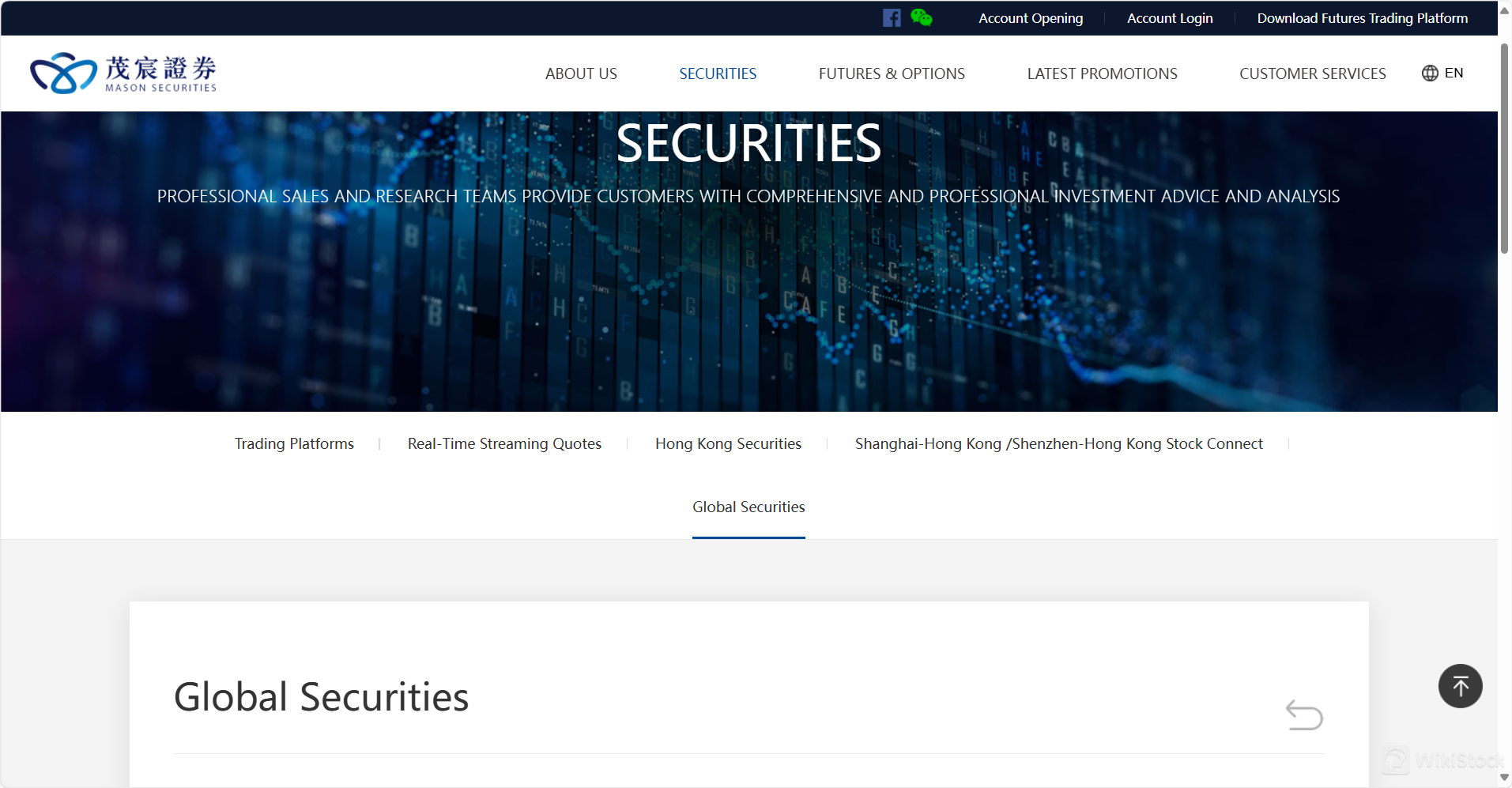This screenshot has height=788, width=1512.
Task: Switch to the Trading Platforms tab
Action: coord(294,444)
